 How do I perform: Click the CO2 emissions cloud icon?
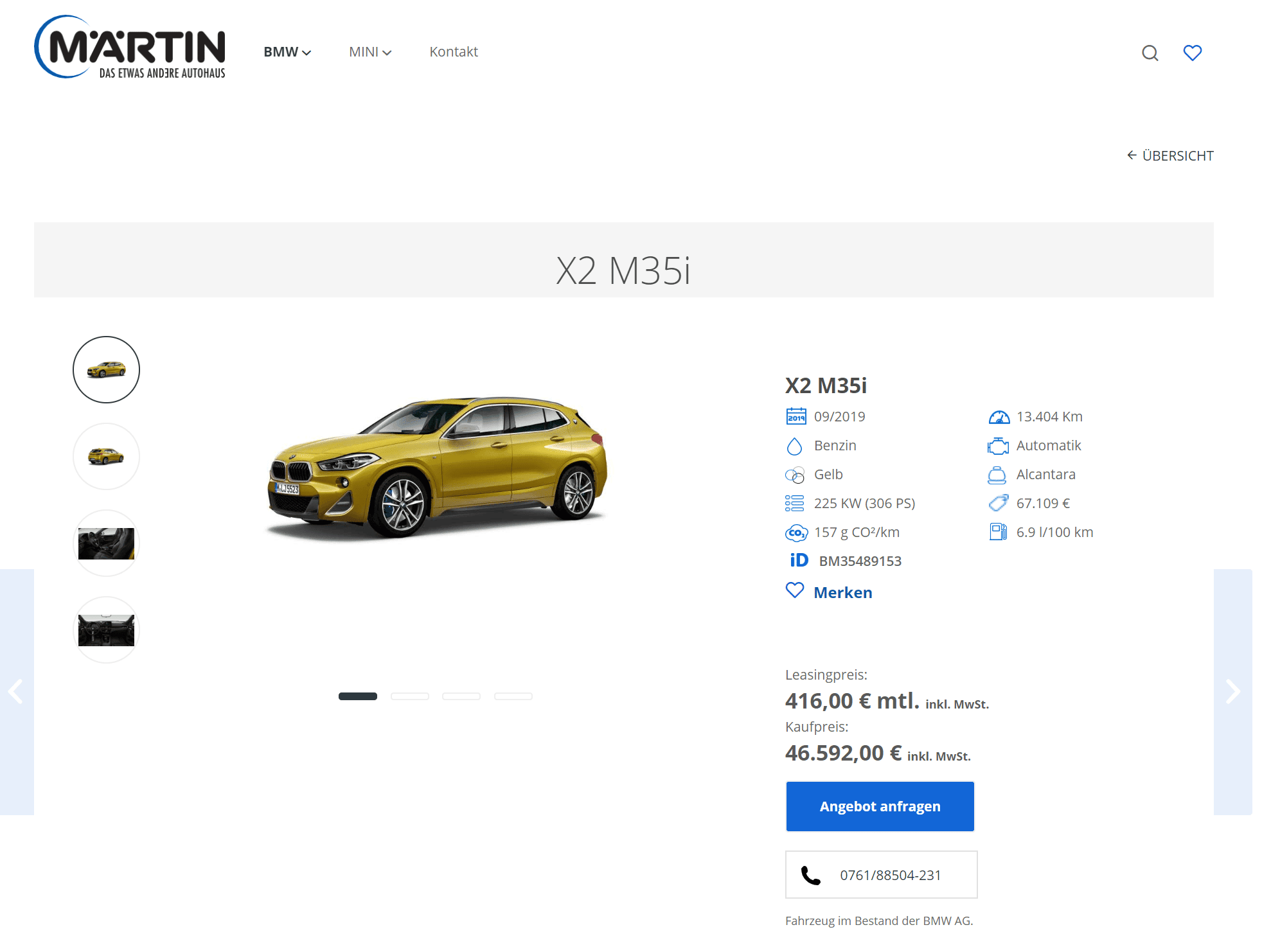click(x=796, y=533)
